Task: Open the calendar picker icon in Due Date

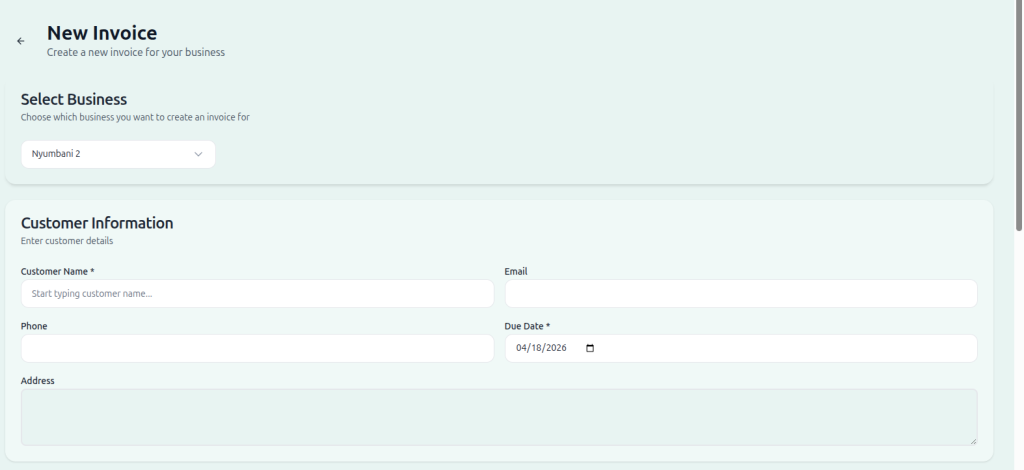Action: pos(590,349)
